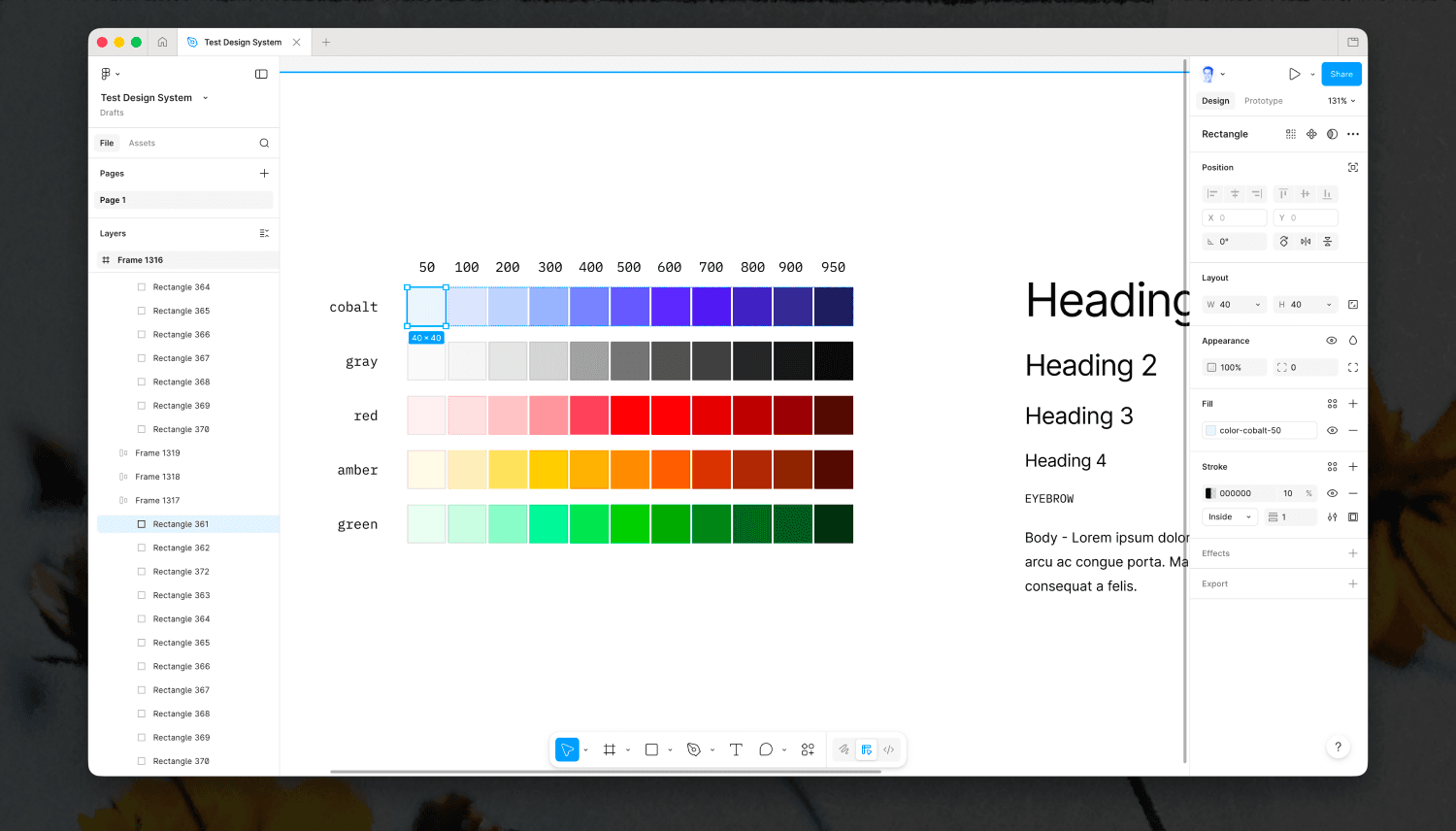
Task: Collapse all layers icon in Layers header
Action: (x=264, y=233)
